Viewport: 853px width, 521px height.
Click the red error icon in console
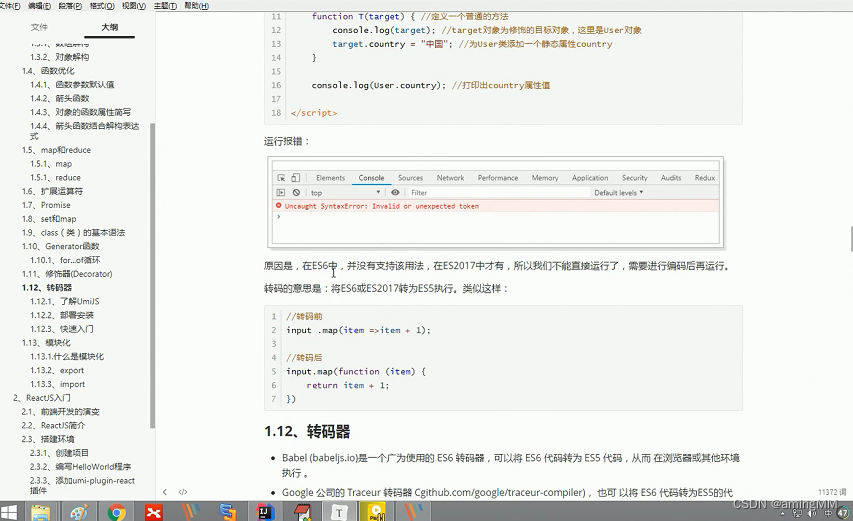(x=279, y=206)
